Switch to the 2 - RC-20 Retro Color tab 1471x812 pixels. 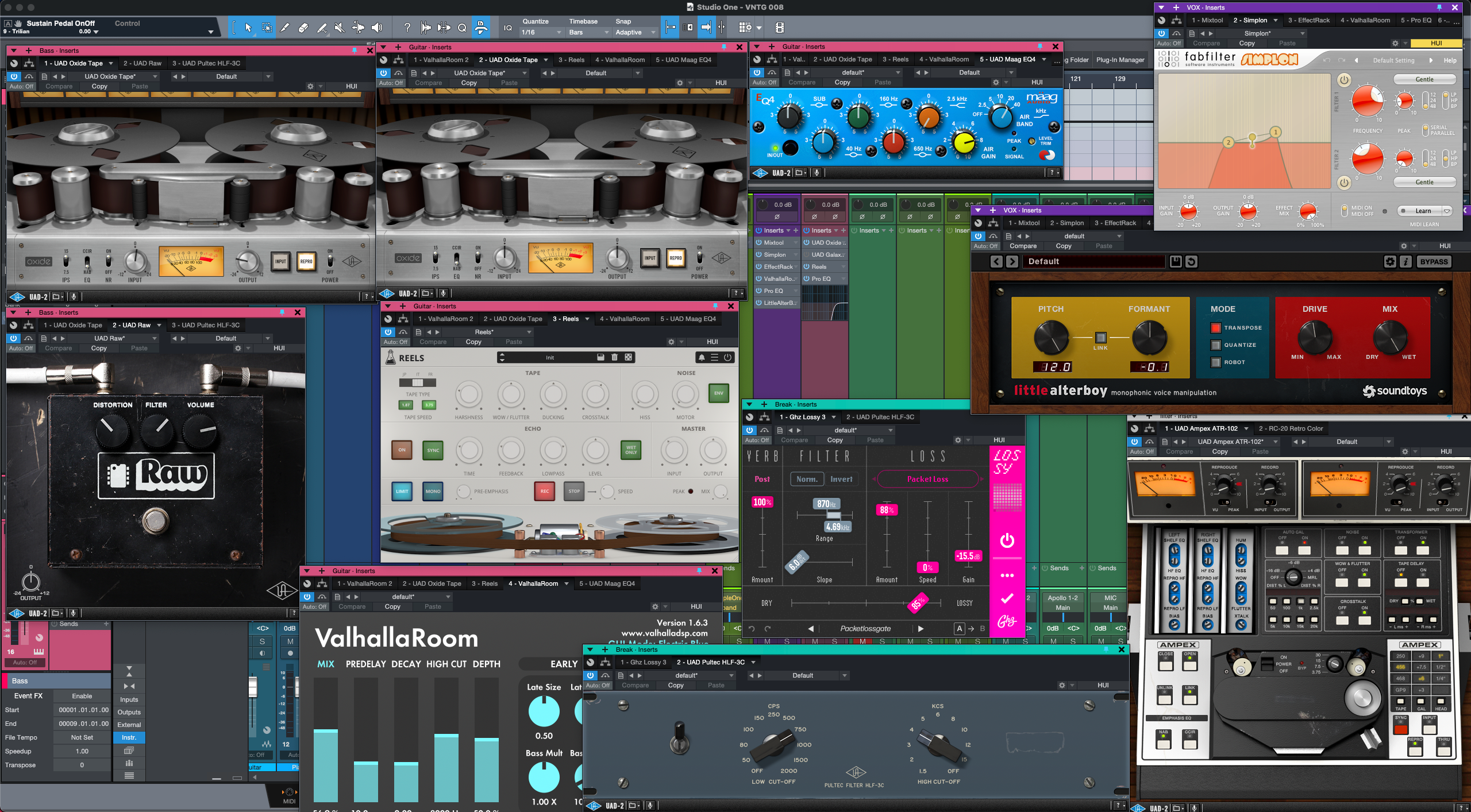pyautogui.click(x=1291, y=428)
